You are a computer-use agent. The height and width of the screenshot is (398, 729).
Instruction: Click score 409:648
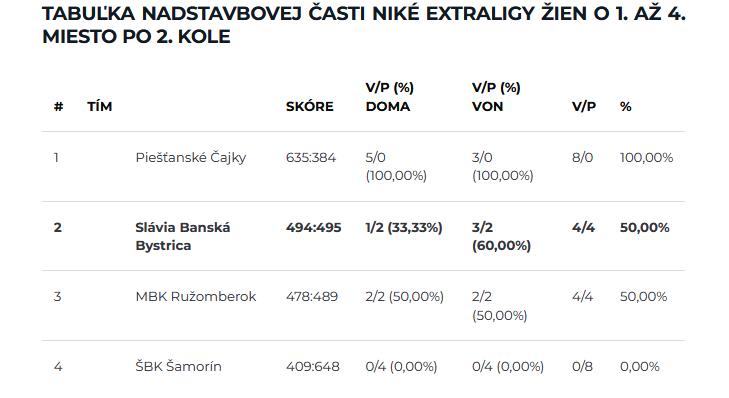tap(313, 366)
